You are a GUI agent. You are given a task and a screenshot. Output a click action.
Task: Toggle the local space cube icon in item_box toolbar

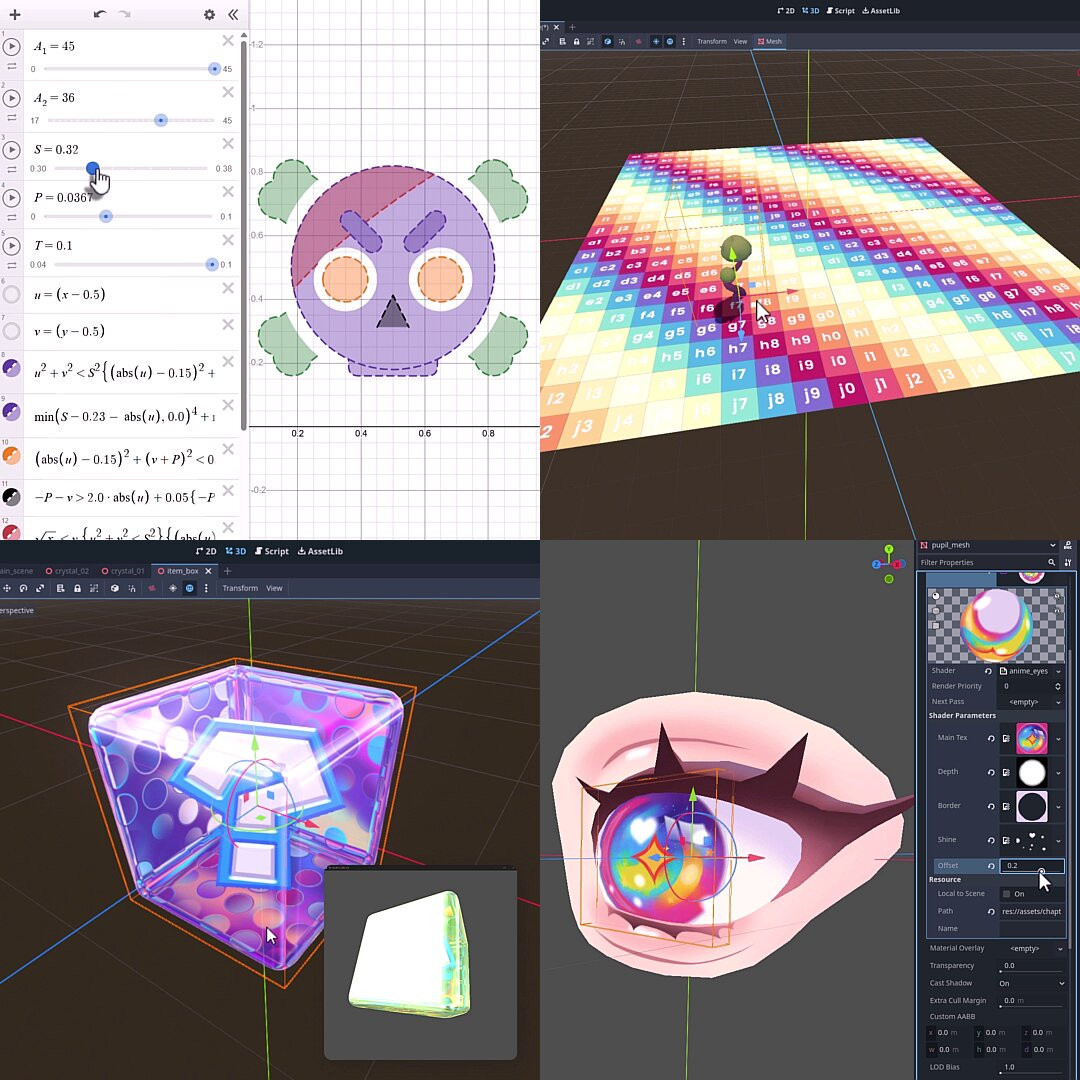click(x=114, y=588)
